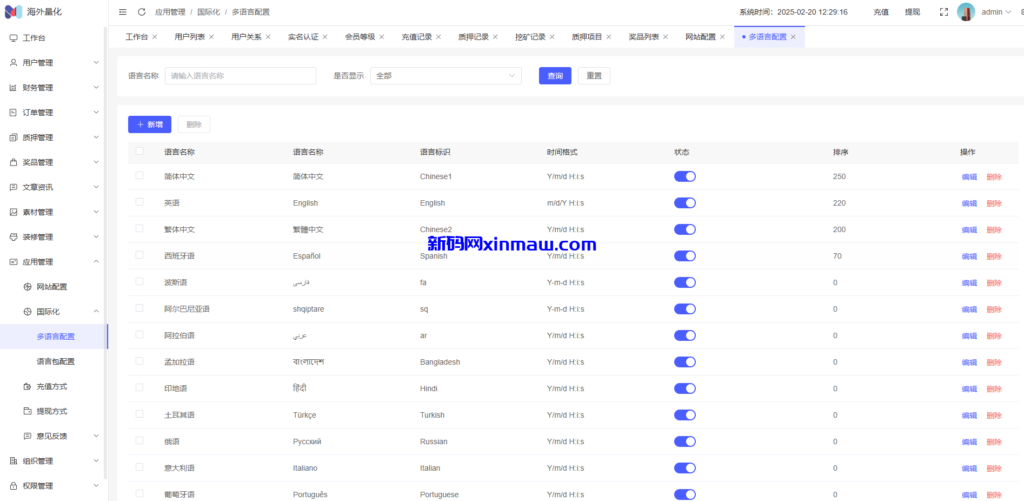Viewport: 1024px width, 501px height.
Task: Select the 俄语 row checkbox
Action: [x=139, y=440]
